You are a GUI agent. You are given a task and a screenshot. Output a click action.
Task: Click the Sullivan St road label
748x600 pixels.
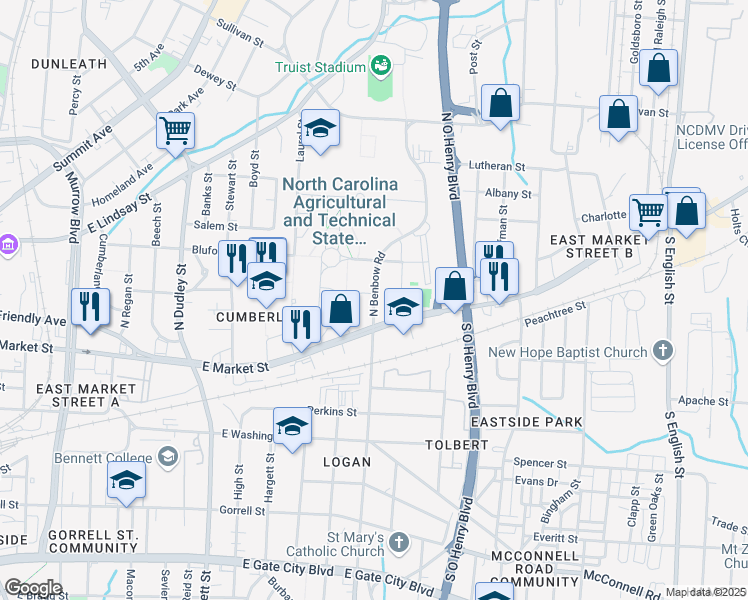[x=240, y=33]
